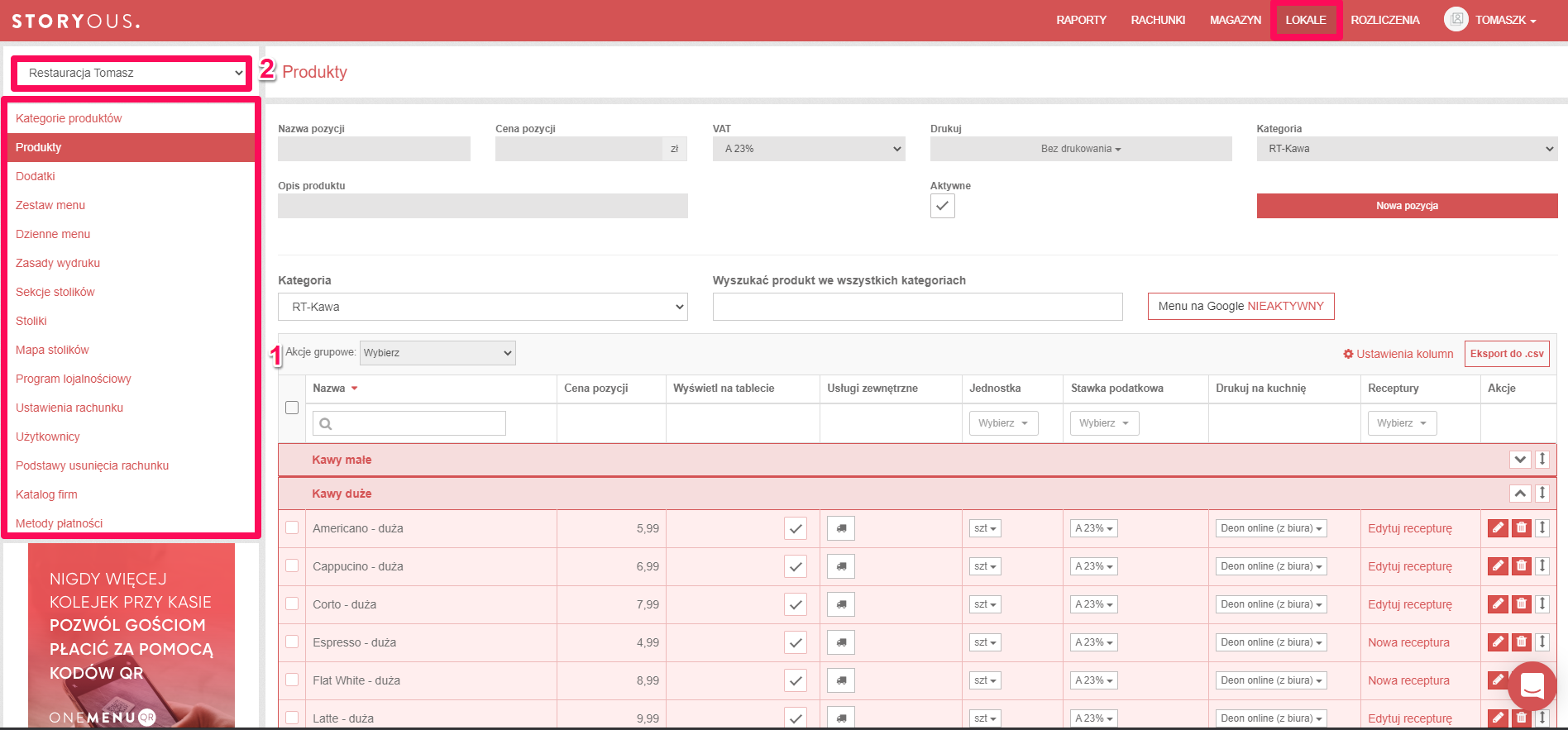This screenshot has width=1568, height=730.
Task: Select the Corto - duża row checkbox
Action: tap(292, 604)
